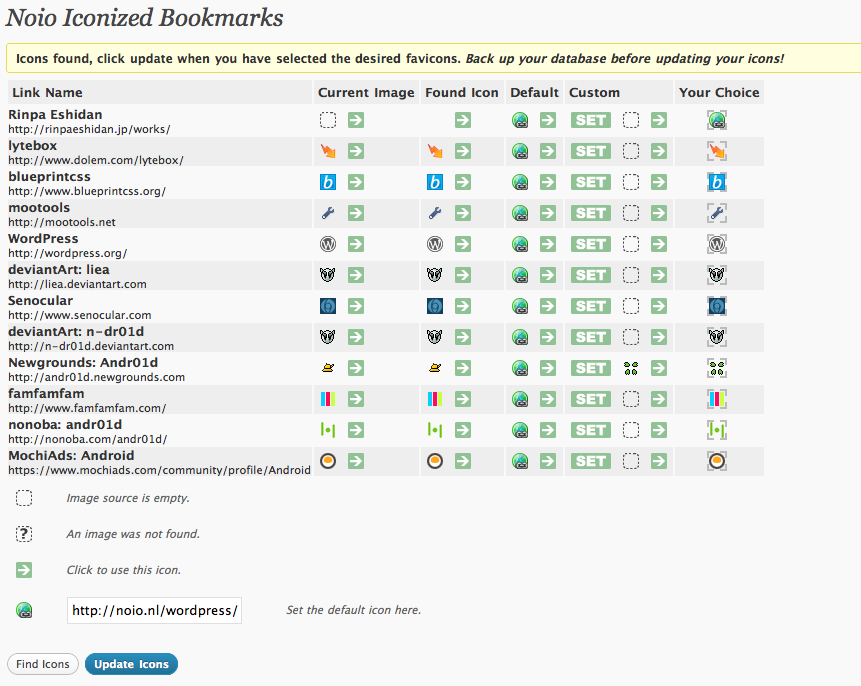Use default icon arrow for mootools

[x=548, y=213]
